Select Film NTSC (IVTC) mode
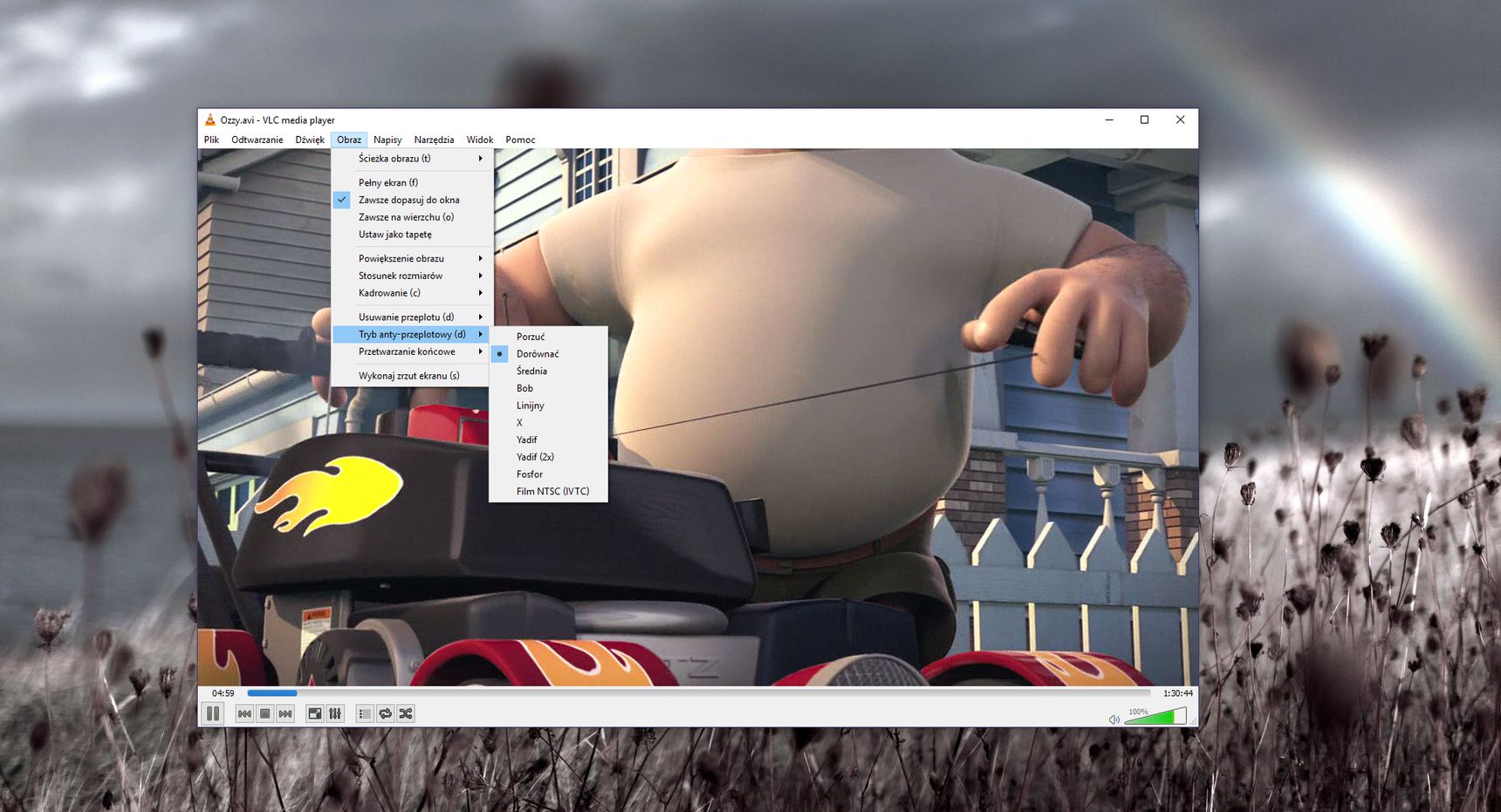Image resolution: width=1501 pixels, height=812 pixels. 548,491
